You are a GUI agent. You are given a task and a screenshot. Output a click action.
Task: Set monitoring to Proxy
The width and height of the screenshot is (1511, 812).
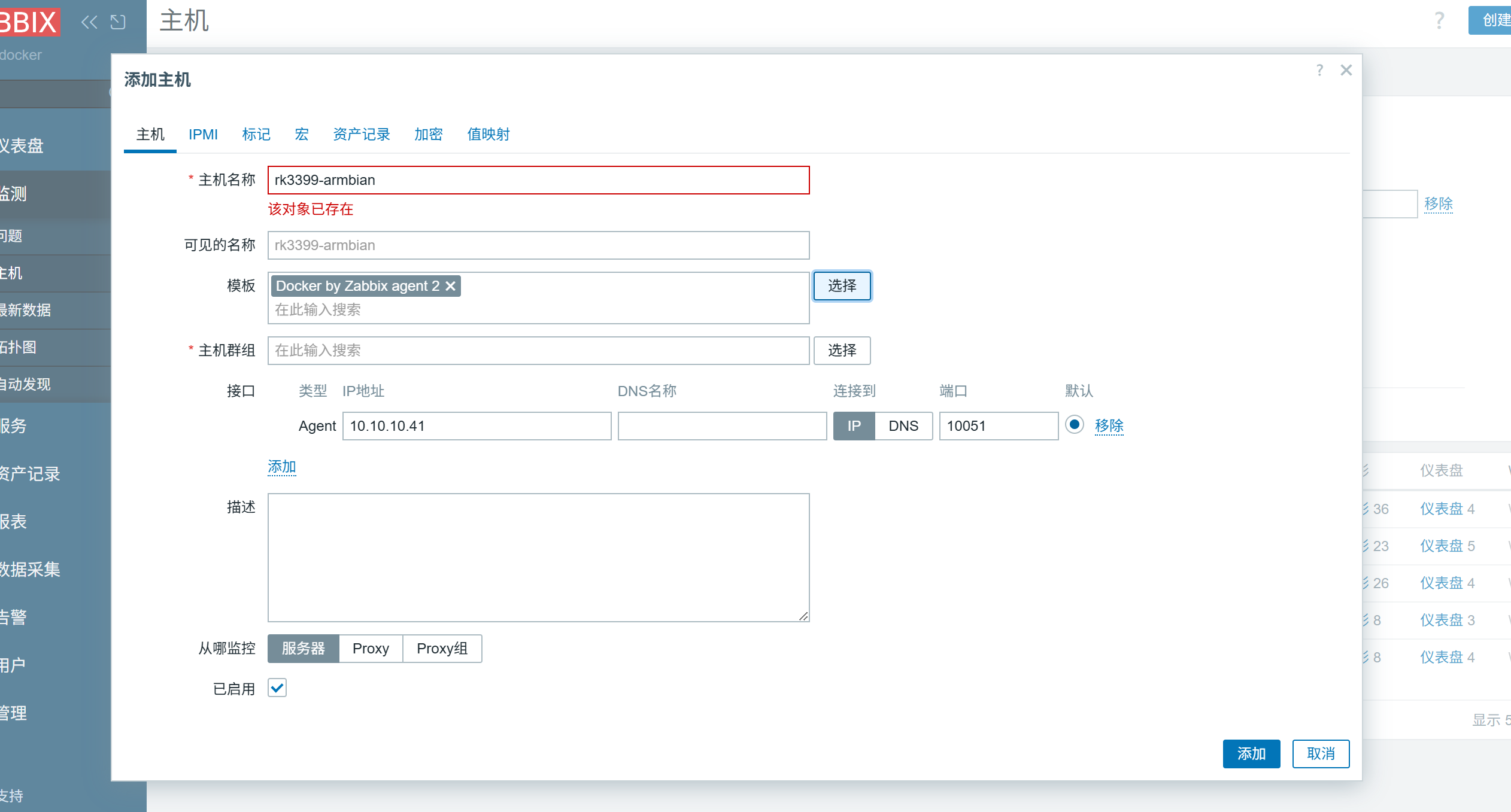click(371, 649)
